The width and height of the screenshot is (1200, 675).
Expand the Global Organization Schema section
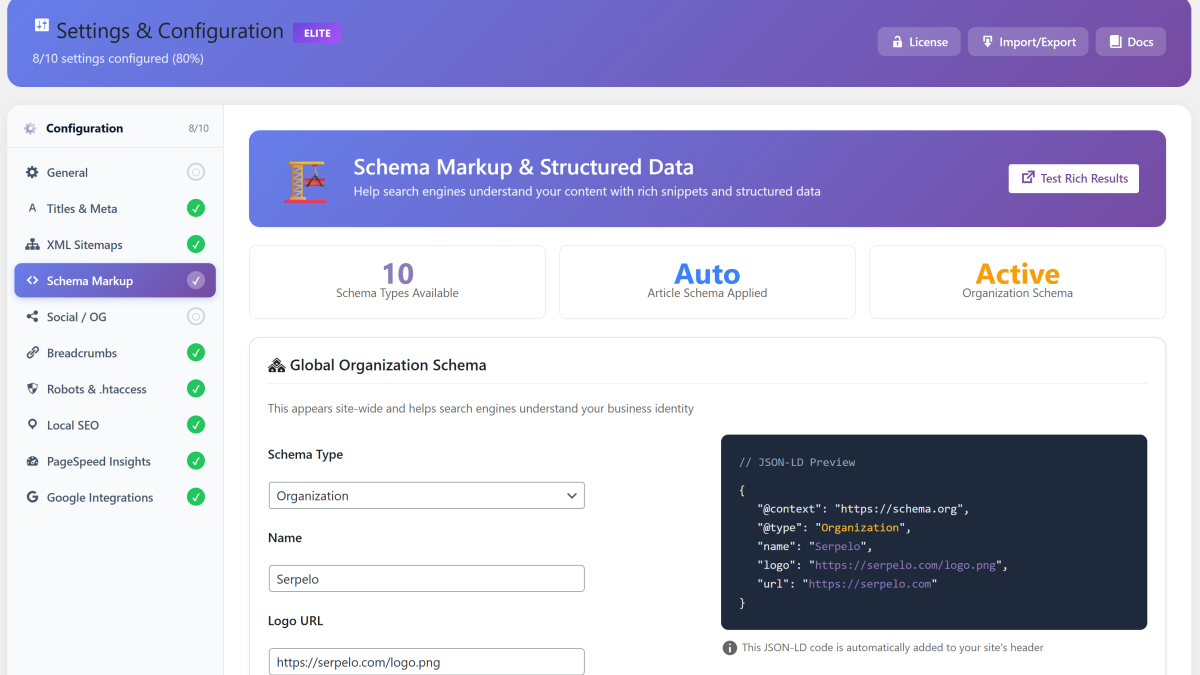point(377,365)
